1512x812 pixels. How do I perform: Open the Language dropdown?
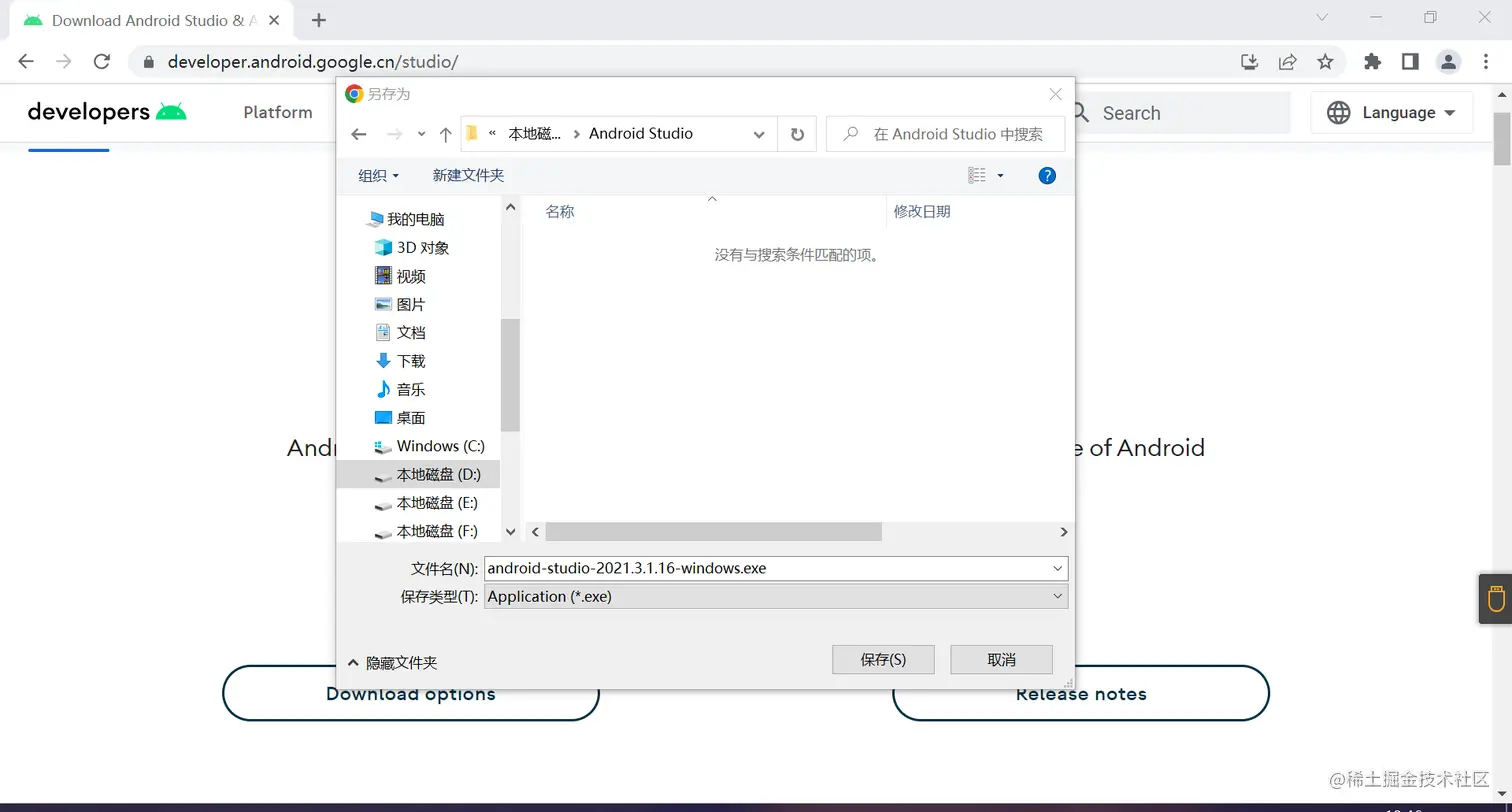(x=1391, y=113)
